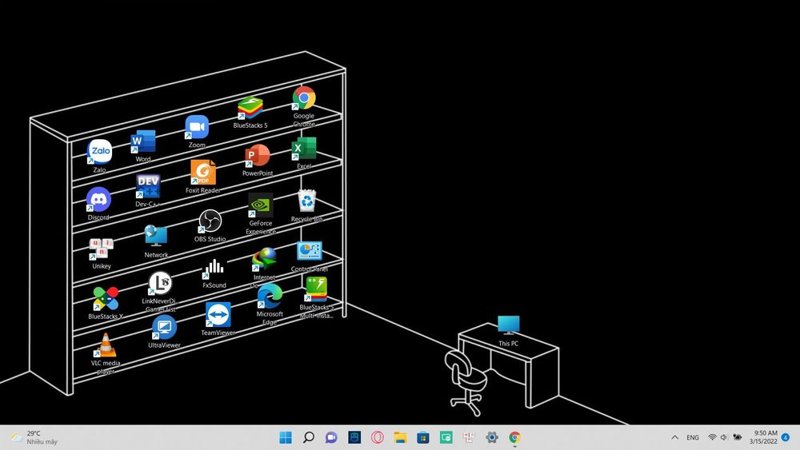Show hidden tray icons chevron
This screenshot has height=450, width=800.
coord(674,437)
